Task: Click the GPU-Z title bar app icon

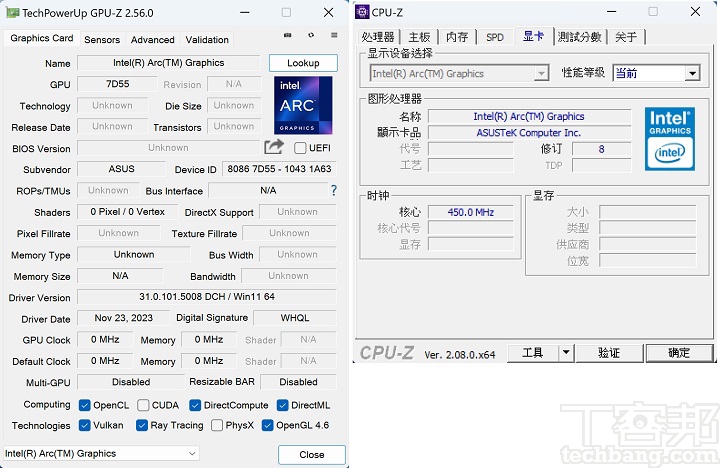Action: tap(12, 12)
